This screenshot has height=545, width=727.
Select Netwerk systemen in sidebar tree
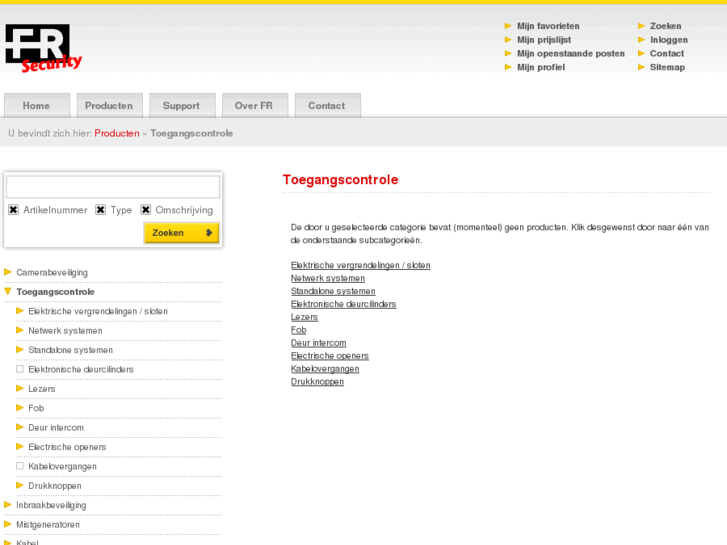pyautogui.click(x=65, y=331)
